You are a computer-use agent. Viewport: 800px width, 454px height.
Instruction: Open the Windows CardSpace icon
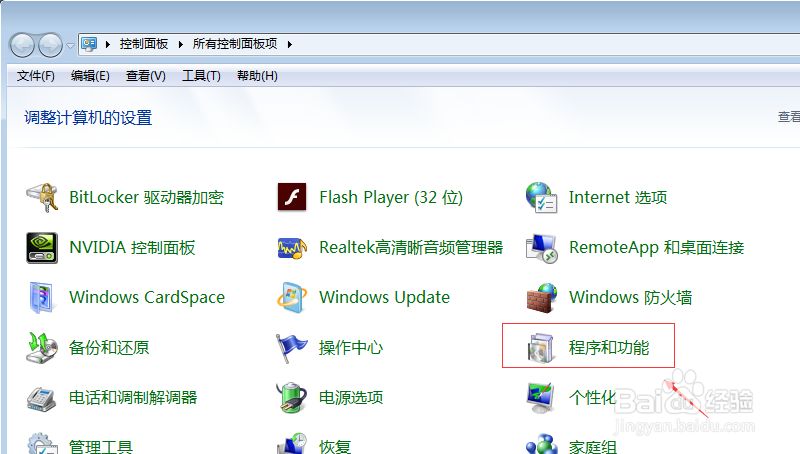point(41,297)
